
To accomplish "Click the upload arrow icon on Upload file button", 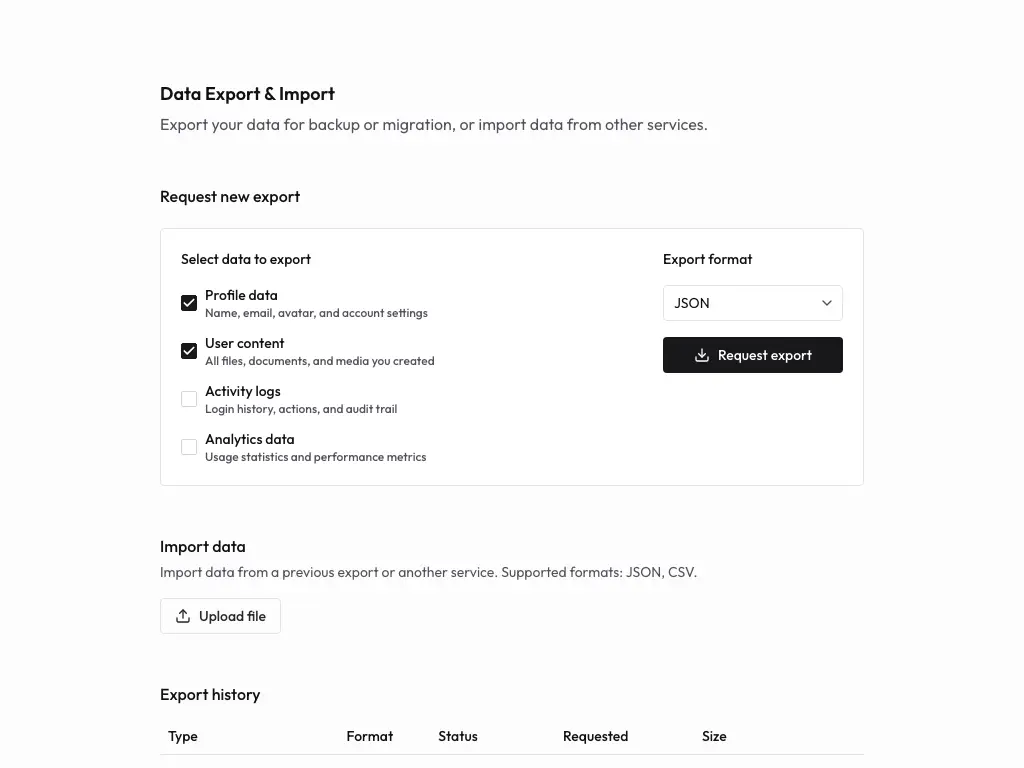I will pyautogui.click(x=183, y=616).
